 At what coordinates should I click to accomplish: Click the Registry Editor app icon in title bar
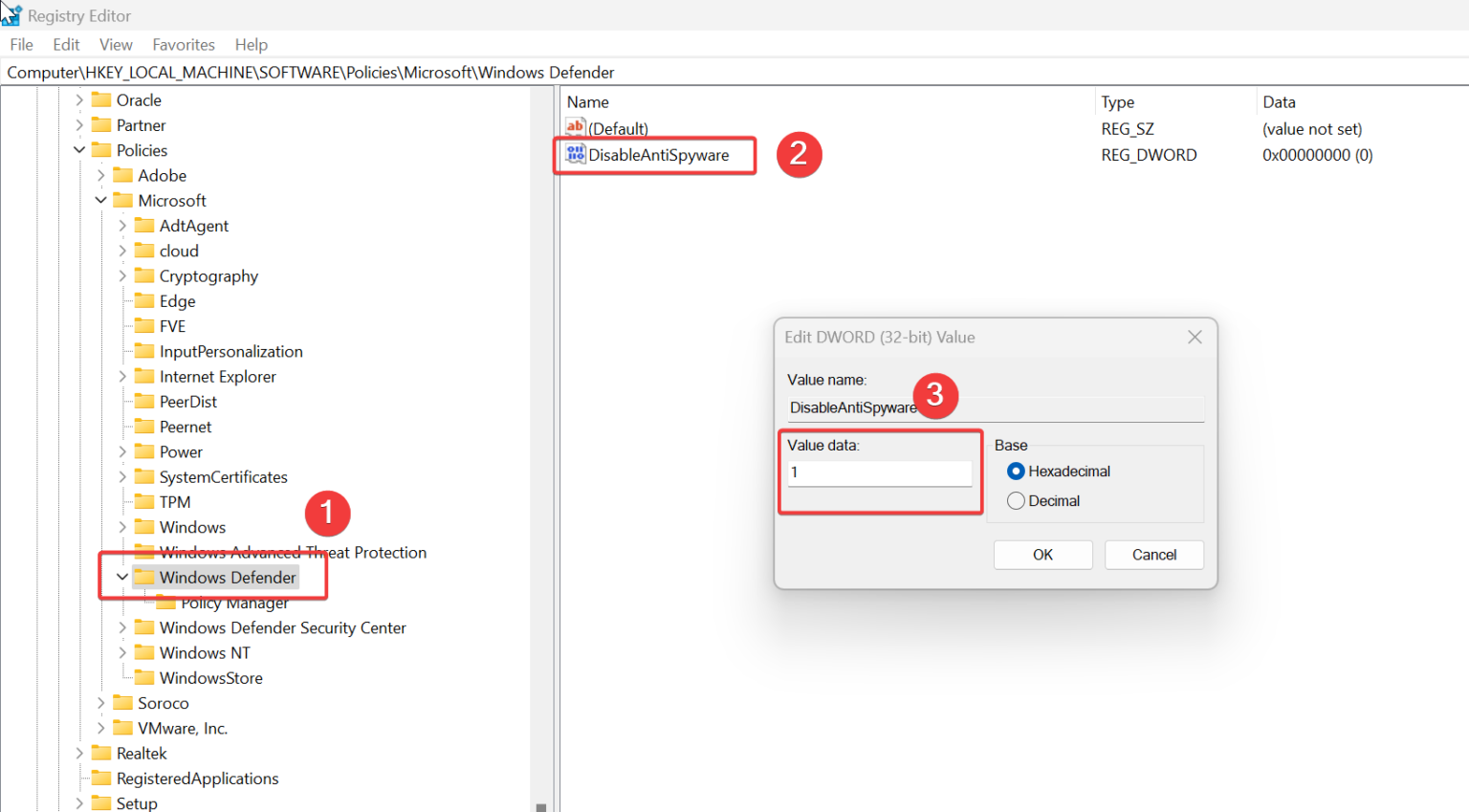point(11,14)
